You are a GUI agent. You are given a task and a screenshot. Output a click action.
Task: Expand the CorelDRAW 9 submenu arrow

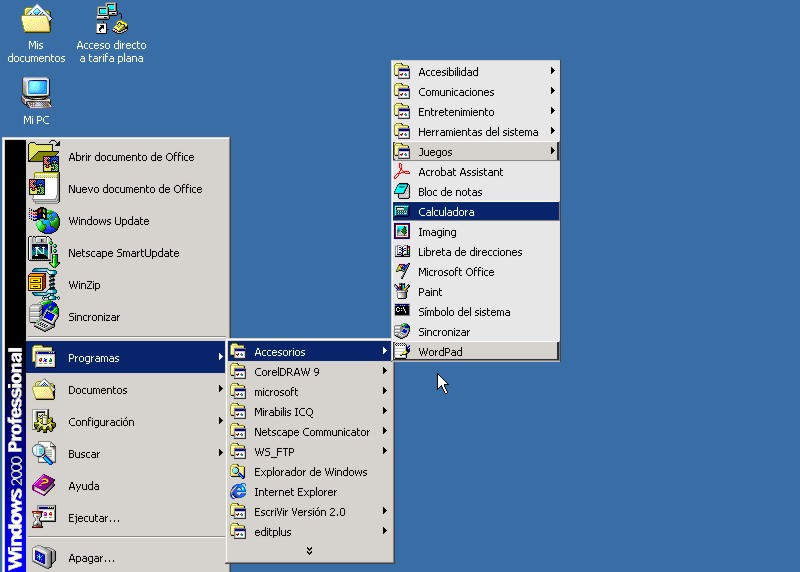click(x=385, y=371)
